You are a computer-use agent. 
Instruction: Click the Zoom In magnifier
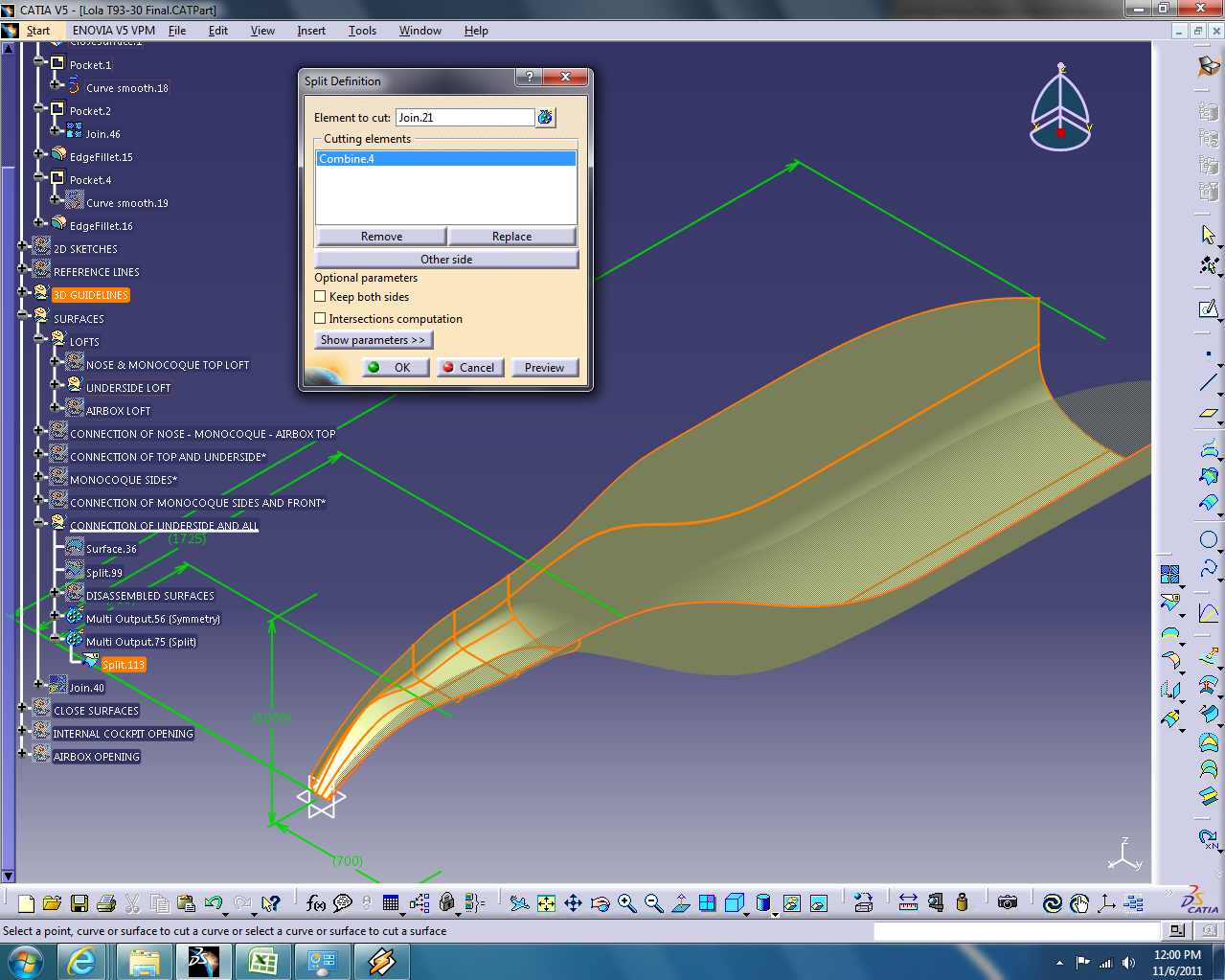coord(626,903)
